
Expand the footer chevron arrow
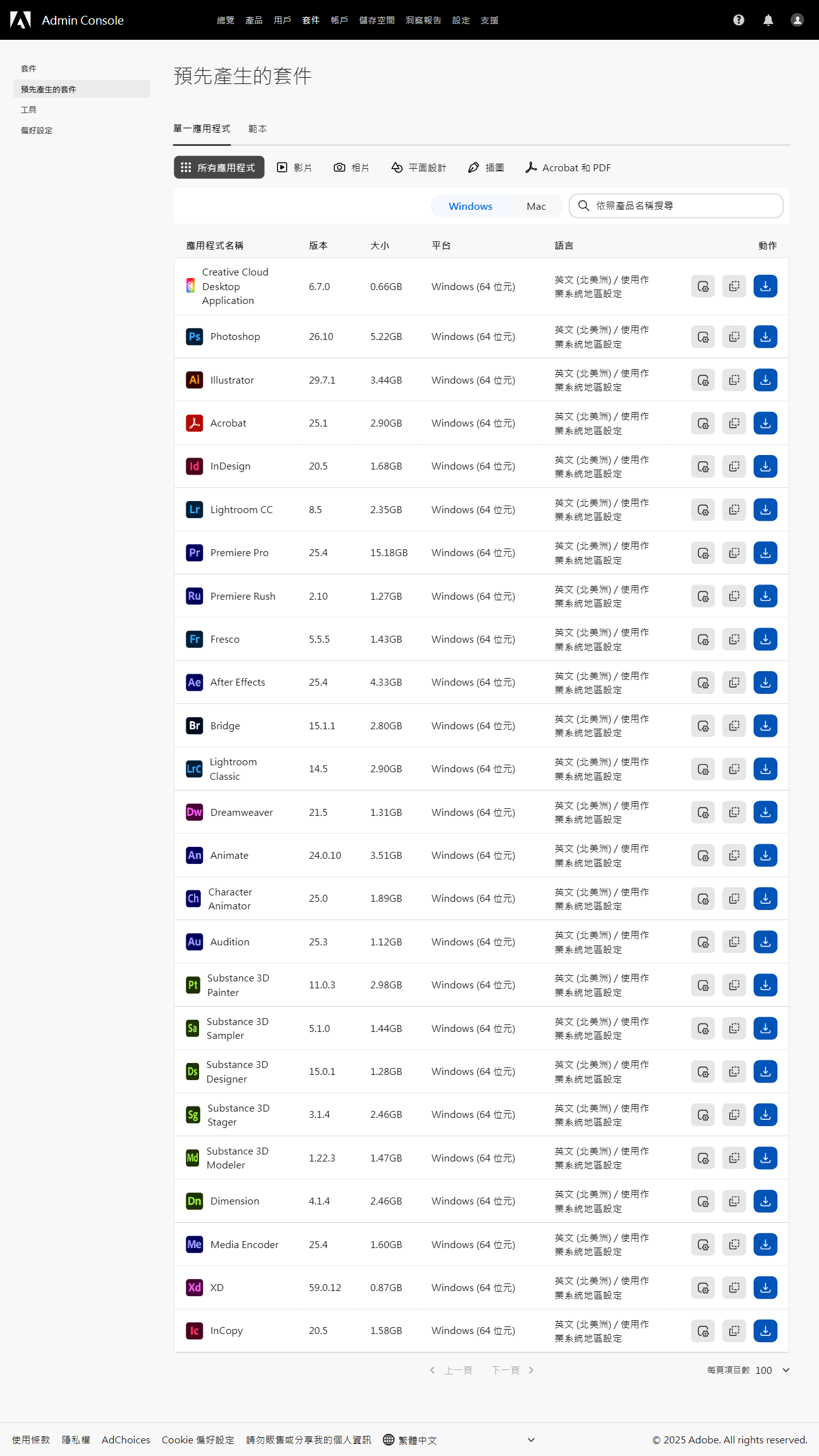coord(531,1440)
